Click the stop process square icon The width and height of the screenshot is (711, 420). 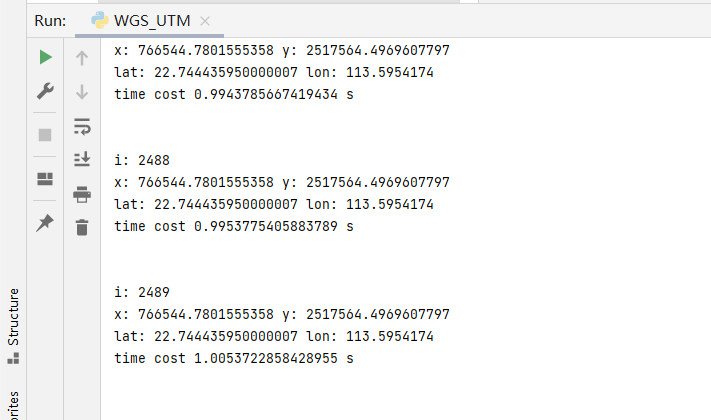pos(45,135)
